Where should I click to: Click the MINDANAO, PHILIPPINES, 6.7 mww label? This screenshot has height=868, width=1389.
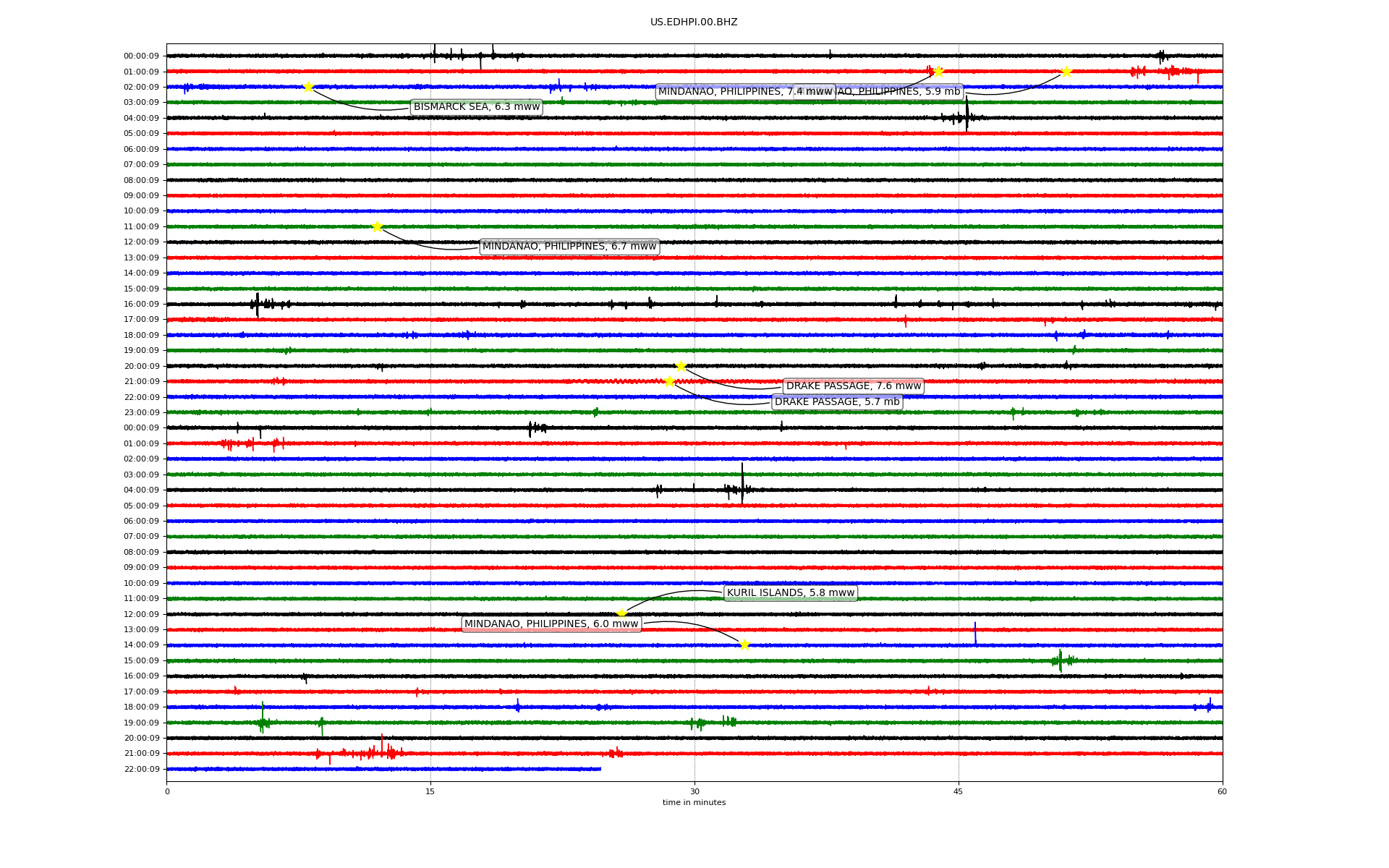[x=569, y=247]
